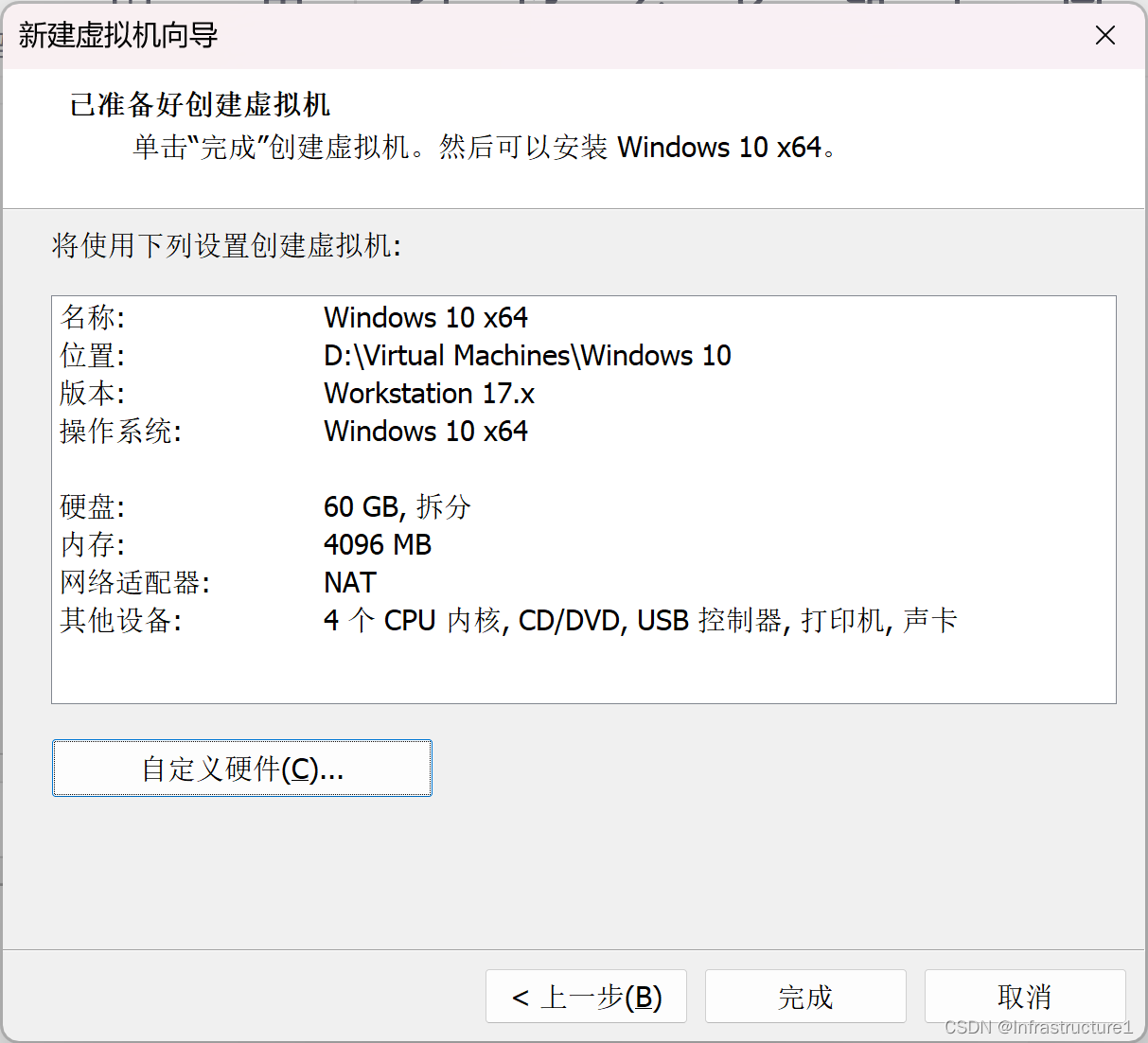Select the 操作系统: label
This screenshot has width=1148, height=1043.
pos(120,431)
